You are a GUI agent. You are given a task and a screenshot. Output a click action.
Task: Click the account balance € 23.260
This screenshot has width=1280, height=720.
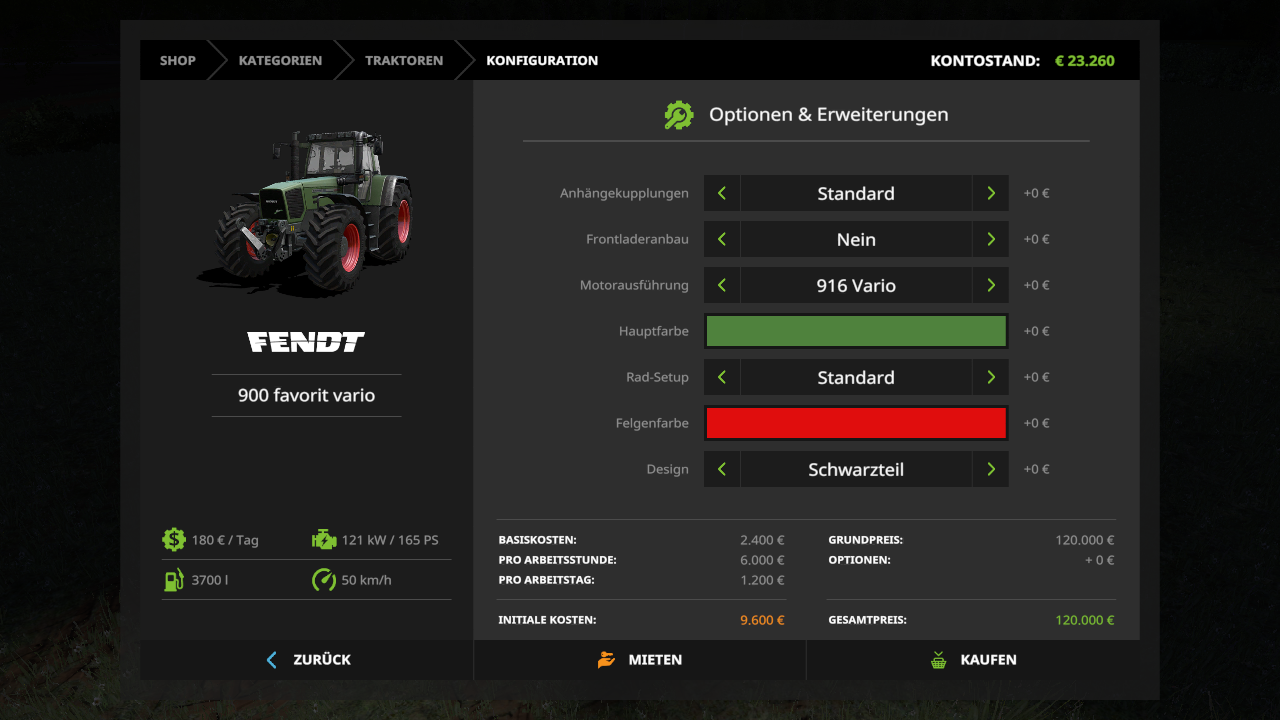pos(1084,60)
